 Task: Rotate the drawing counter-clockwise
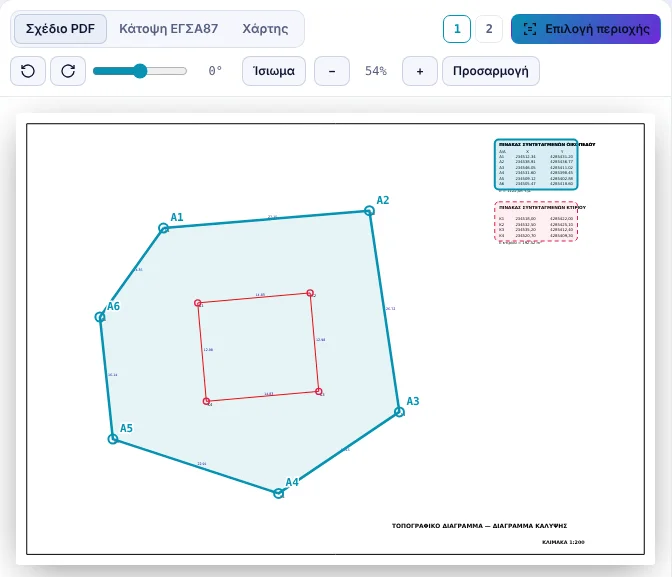(x=28, y=71)
